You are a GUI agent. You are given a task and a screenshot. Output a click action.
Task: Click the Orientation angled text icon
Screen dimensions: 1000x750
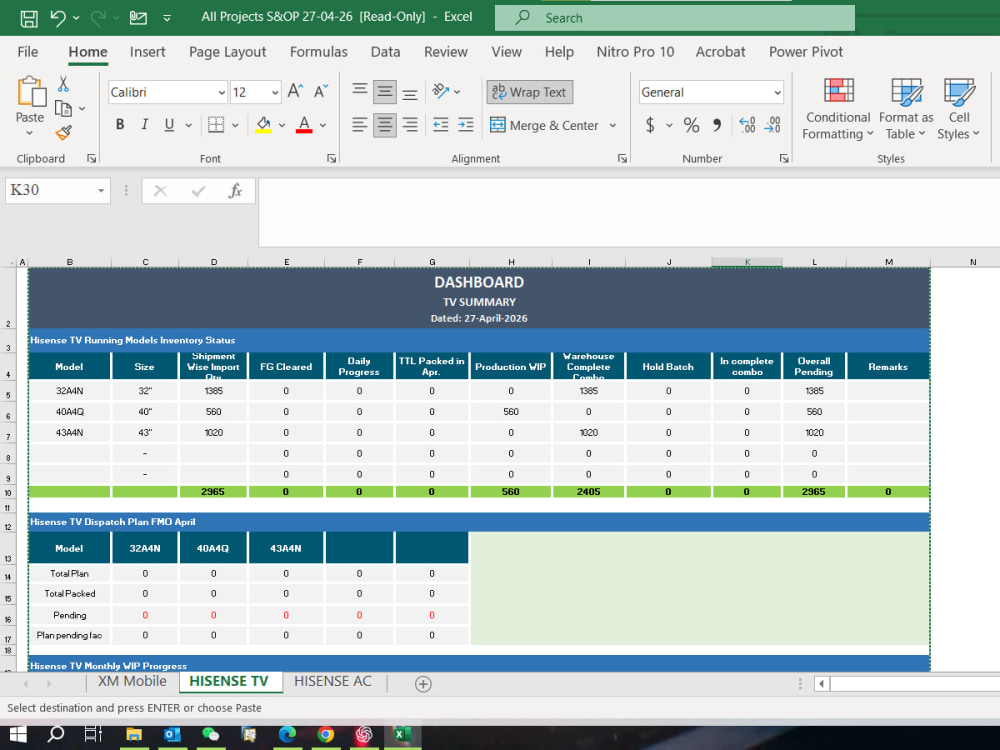pos(441,91)
